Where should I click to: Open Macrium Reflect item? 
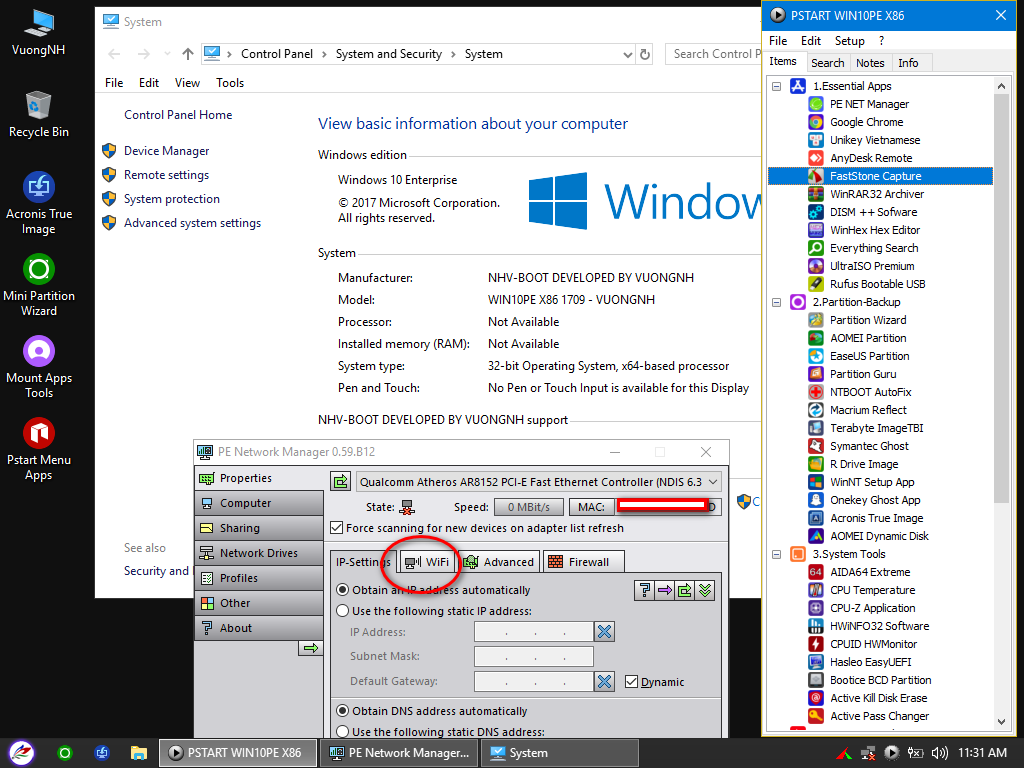pos(867,410)
